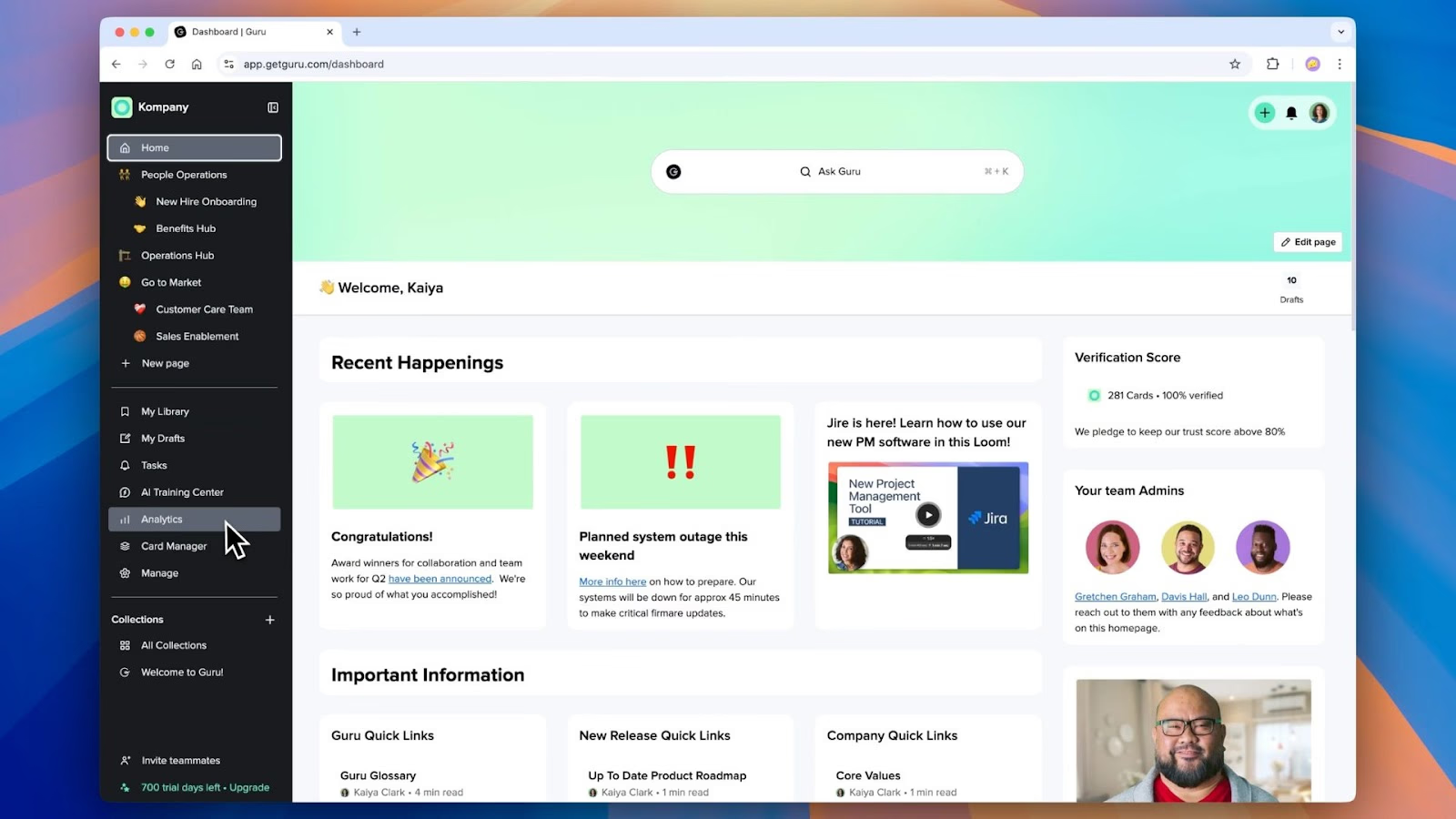This screenshot has width=1456, height=819.
Task: Click the address bar URL
Action: pos(313,64)
